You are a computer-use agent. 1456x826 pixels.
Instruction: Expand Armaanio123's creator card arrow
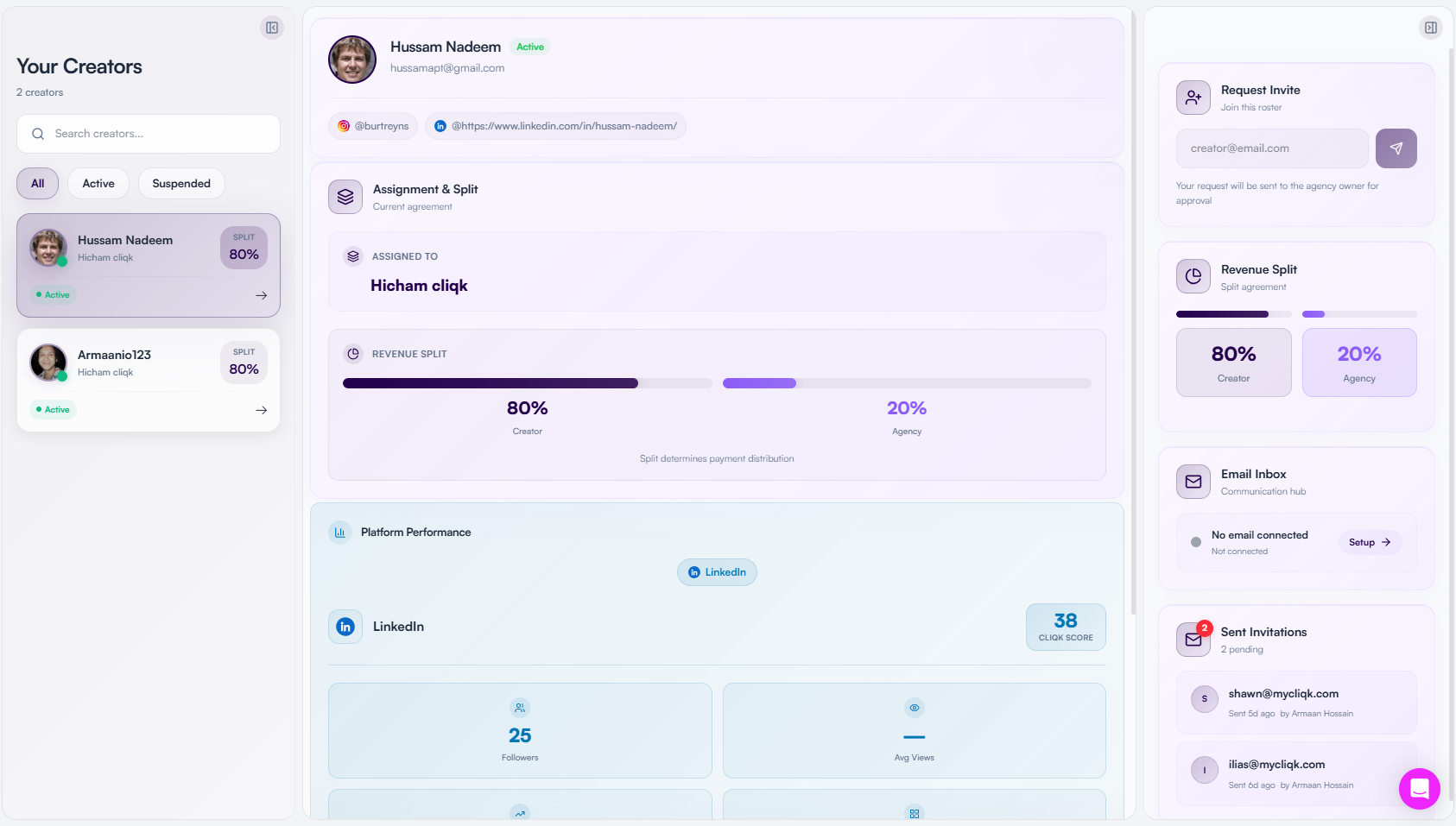click(x=261, y=409)
